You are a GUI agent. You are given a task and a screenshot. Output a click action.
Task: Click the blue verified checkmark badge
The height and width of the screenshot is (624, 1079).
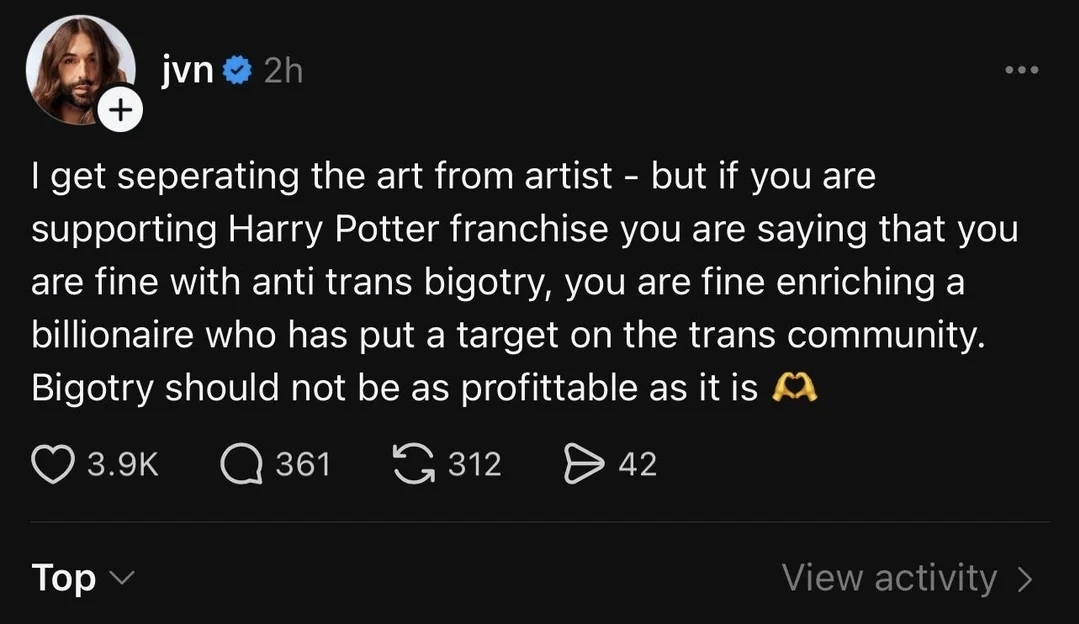(x=236, y=71)
